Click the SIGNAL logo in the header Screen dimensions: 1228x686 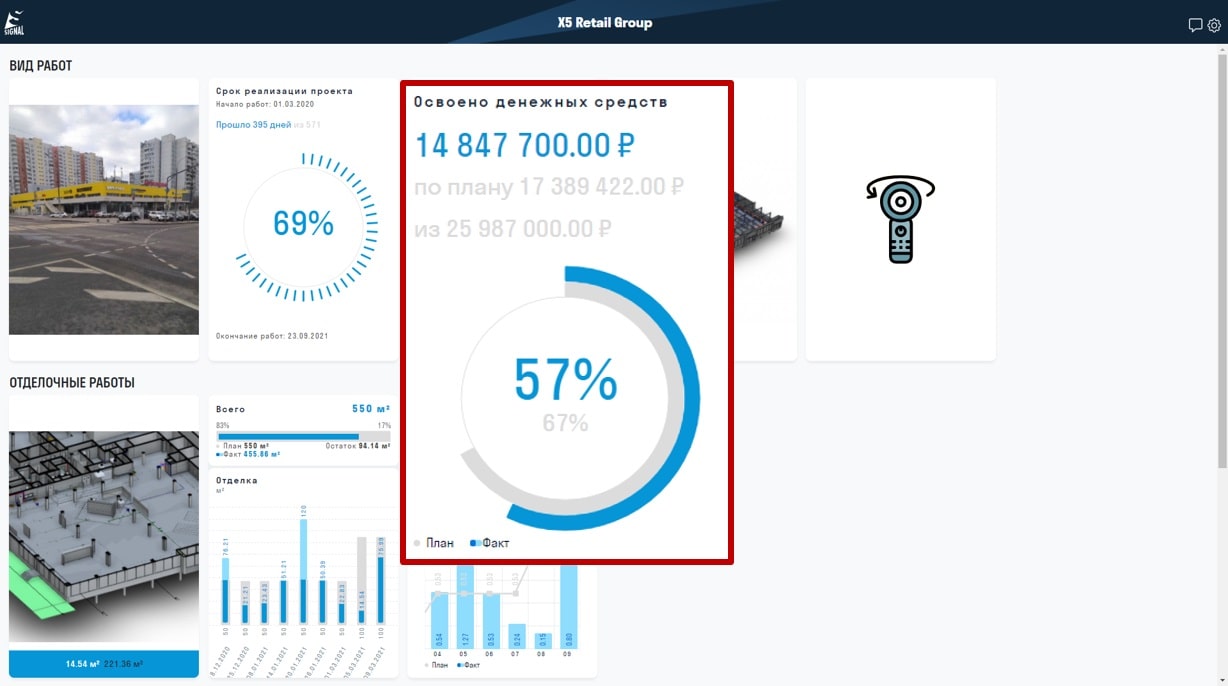tap(14, 22)
